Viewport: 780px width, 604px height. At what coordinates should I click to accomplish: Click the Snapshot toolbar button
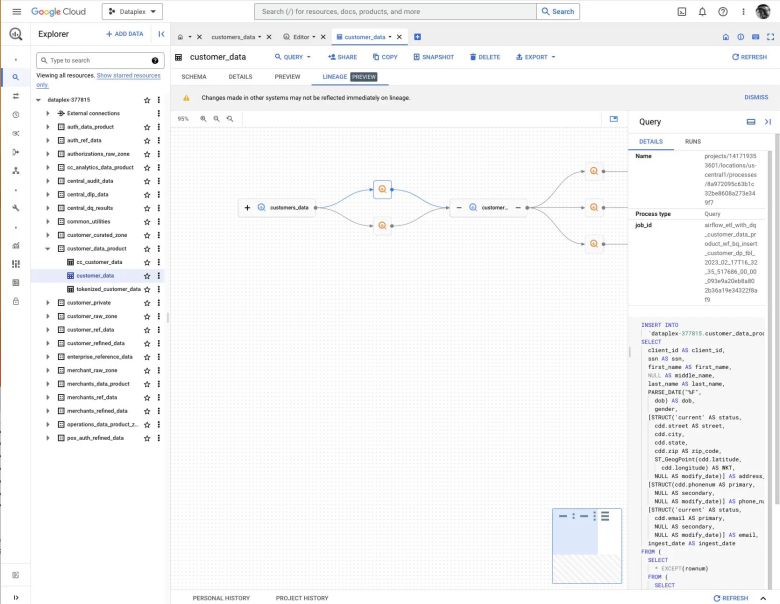[432, 57]
